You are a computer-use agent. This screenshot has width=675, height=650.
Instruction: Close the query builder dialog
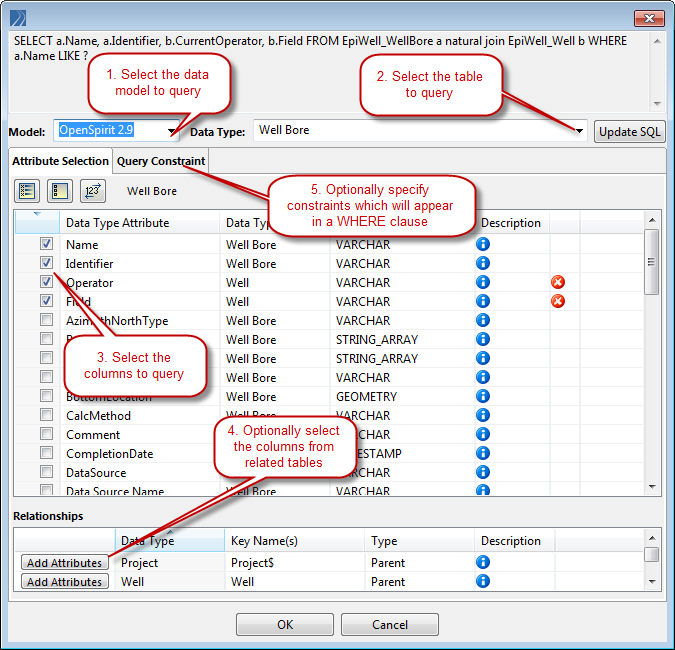[x=649, y=19]
